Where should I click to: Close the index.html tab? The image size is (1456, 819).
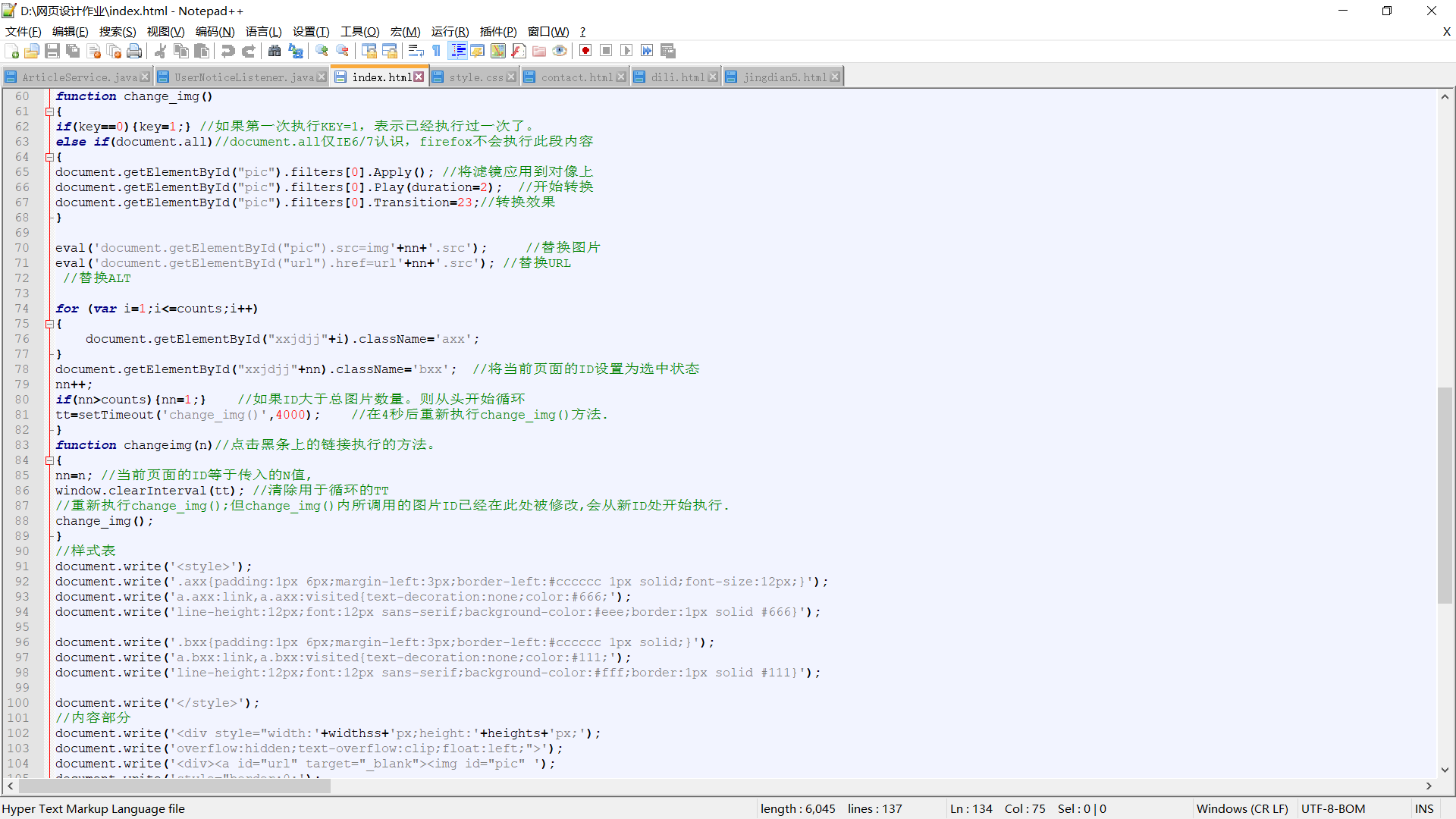(x=419, y=77)
